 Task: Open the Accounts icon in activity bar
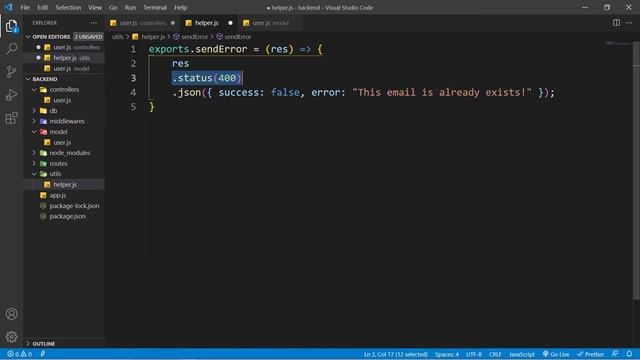click(11, 314)
